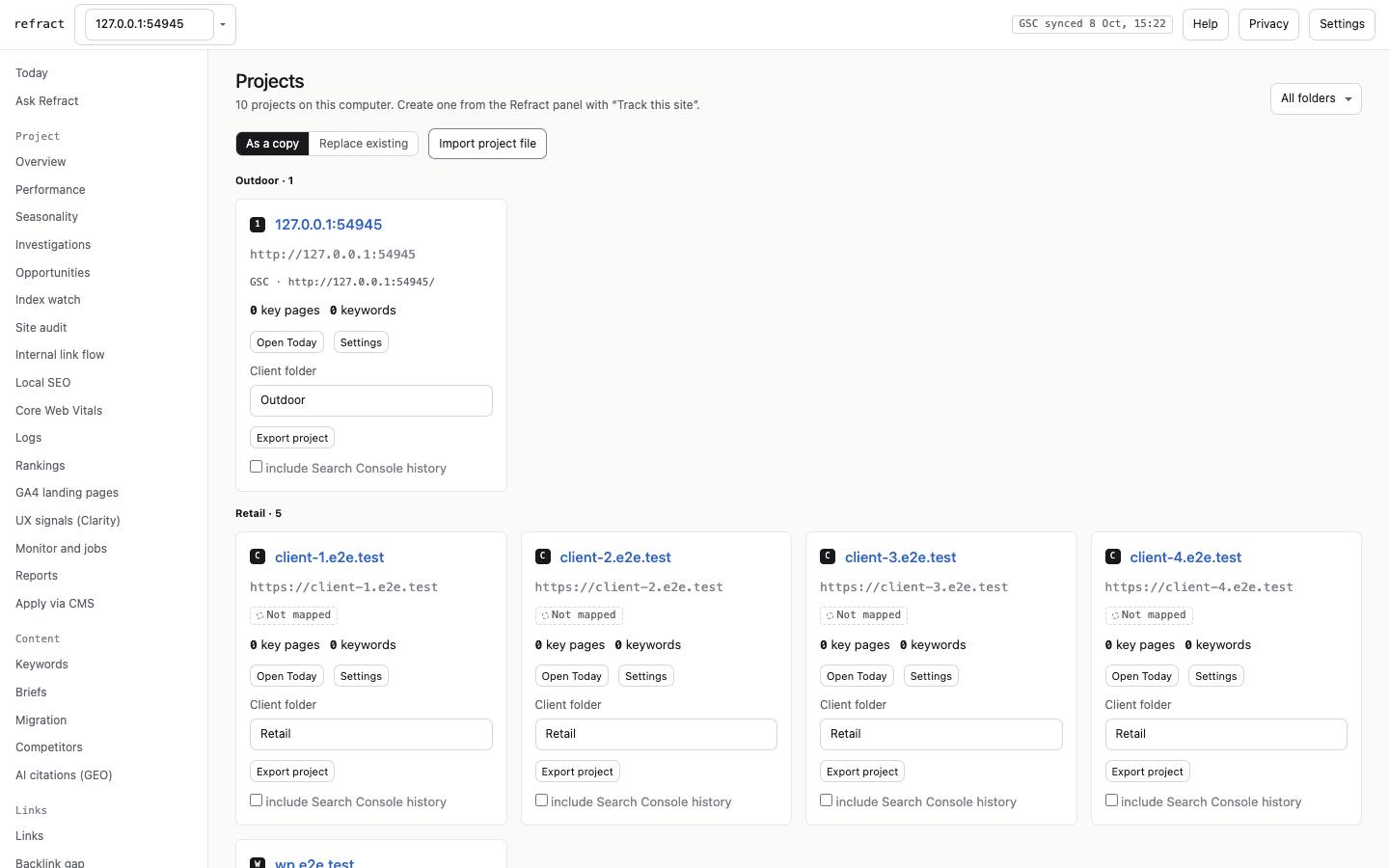Expand the All folders filter dropdown
Image resolution: width=1389 pixels, height=868 pixels.
point(1316,98)
